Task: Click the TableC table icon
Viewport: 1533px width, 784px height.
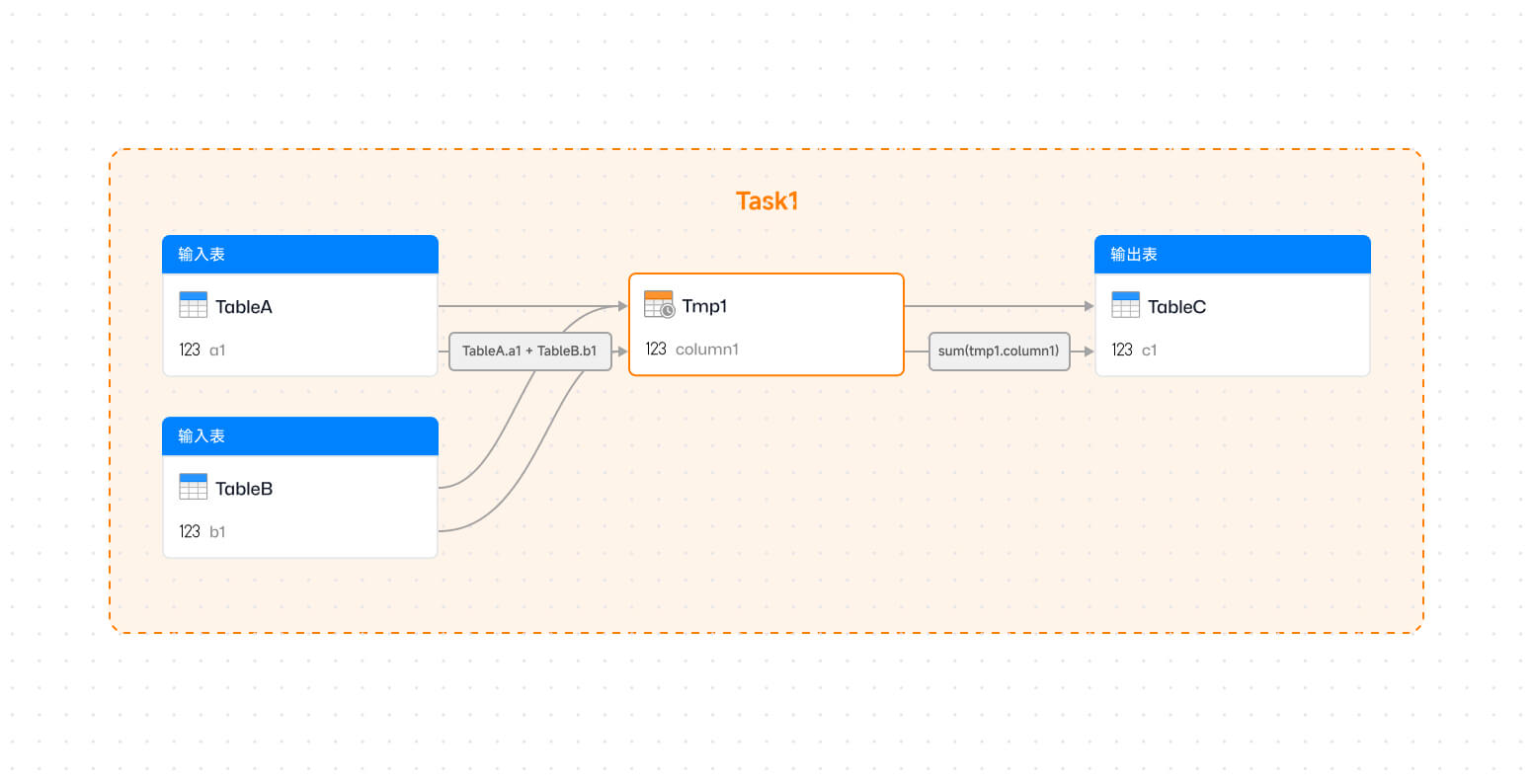Action: tap(1125, 305)
